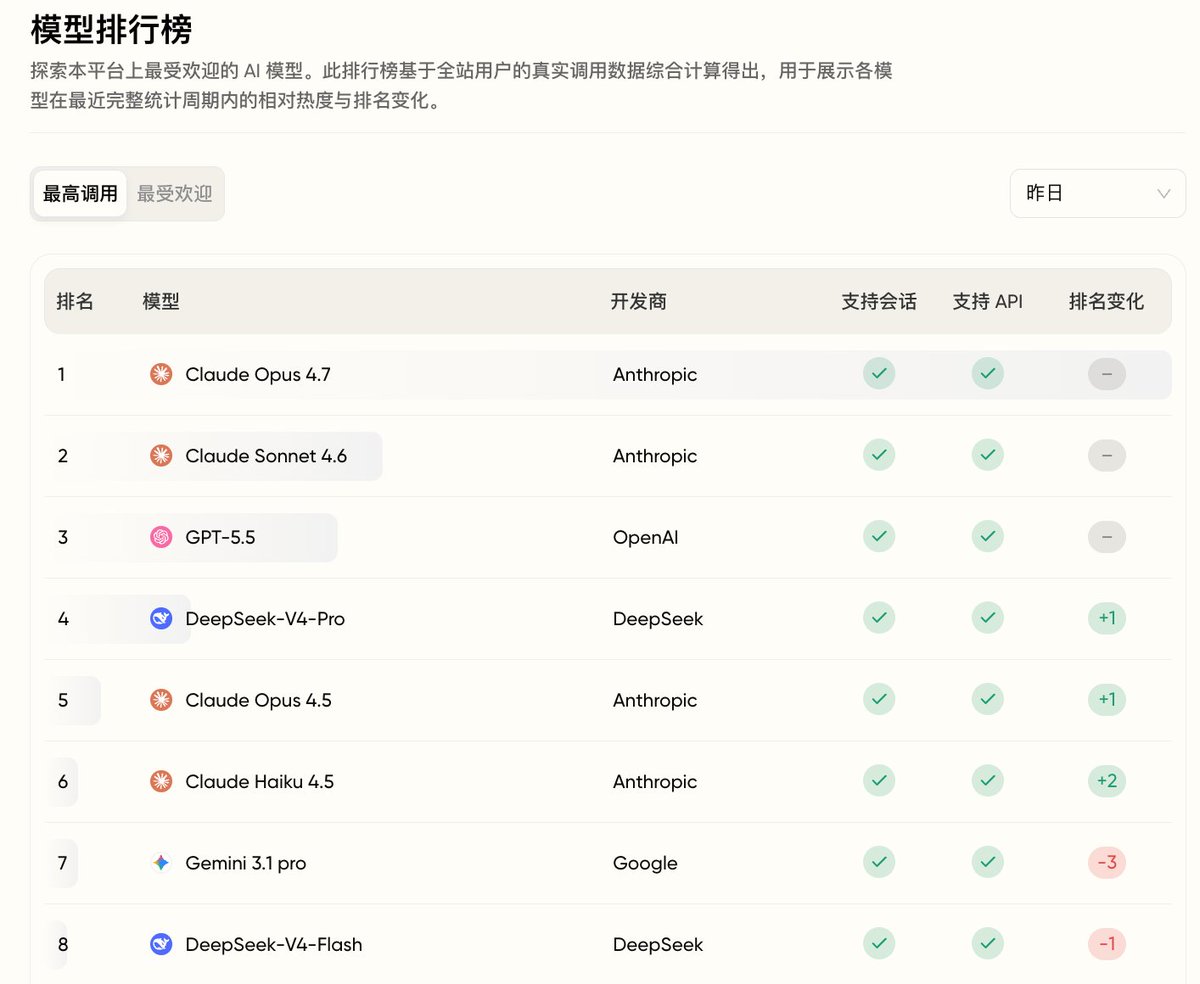Click the 支持 API checkmark for GPT-5.5
Screen dimensions: 1200x984
click(x=987, y=537)
